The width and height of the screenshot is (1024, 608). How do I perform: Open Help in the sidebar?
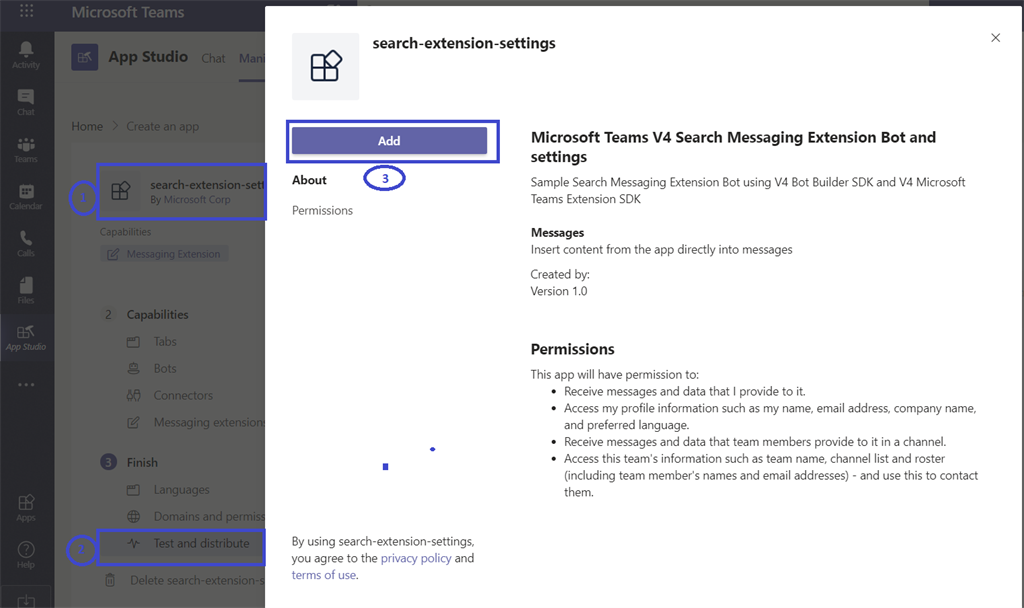point(25,552)
